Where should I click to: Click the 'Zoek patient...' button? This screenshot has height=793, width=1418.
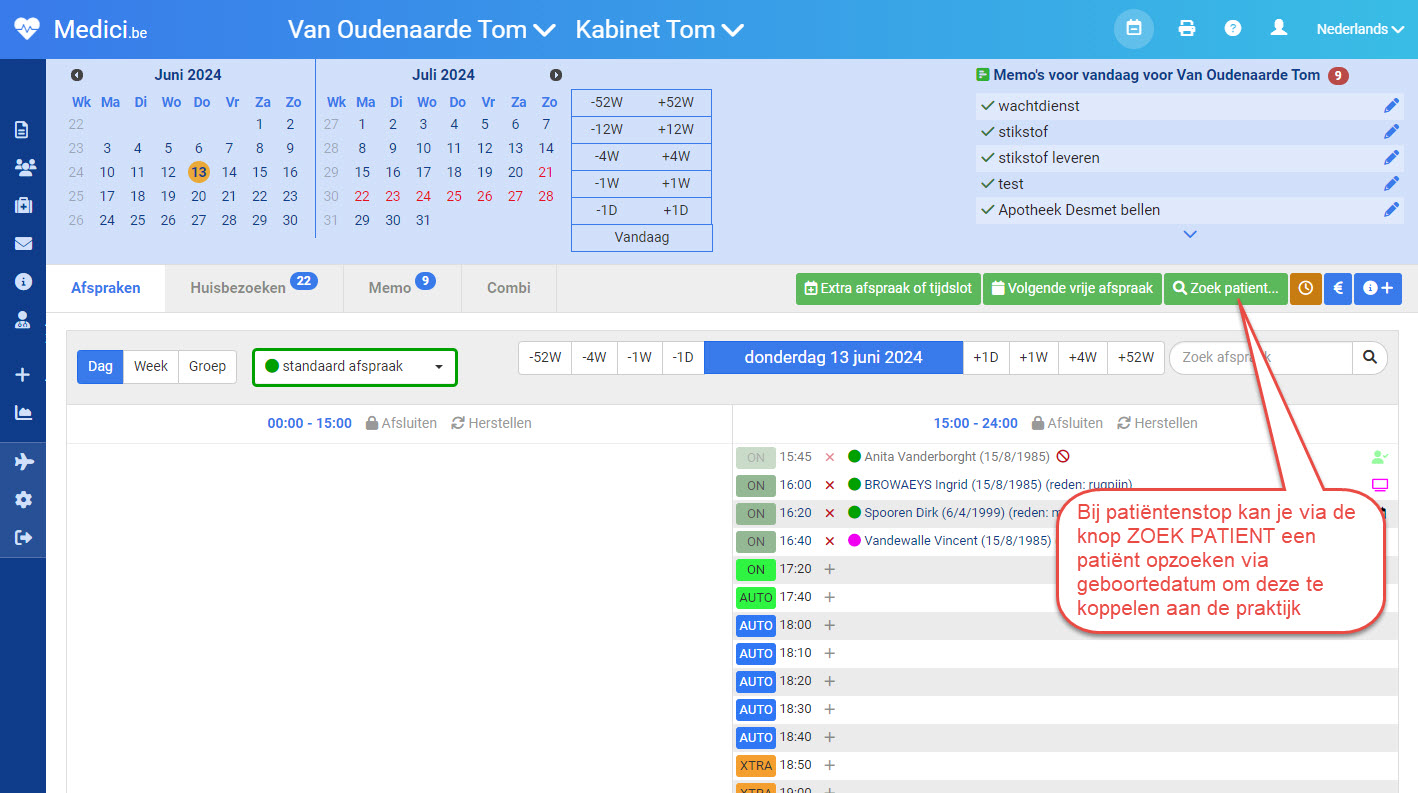1225,288
